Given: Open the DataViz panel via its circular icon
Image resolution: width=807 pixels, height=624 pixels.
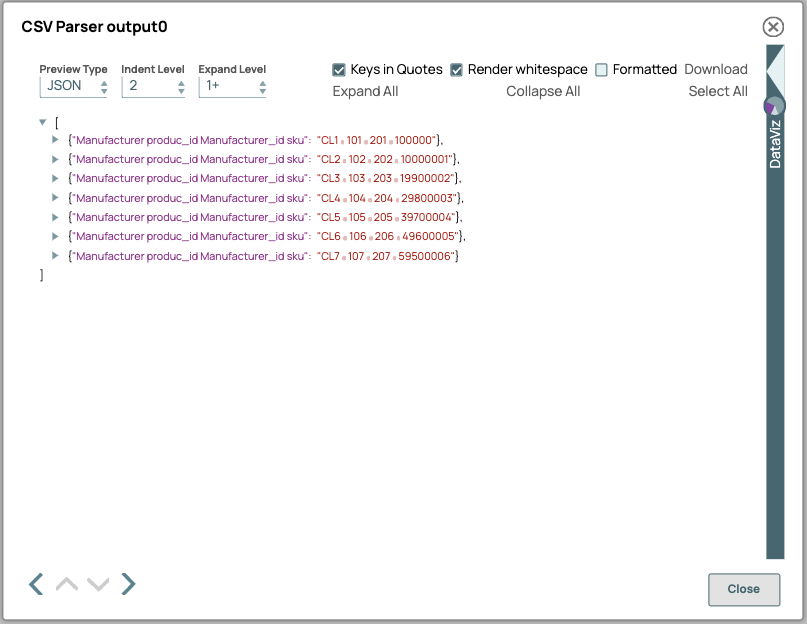Looking at the screenshot, I should pos(776,104).
